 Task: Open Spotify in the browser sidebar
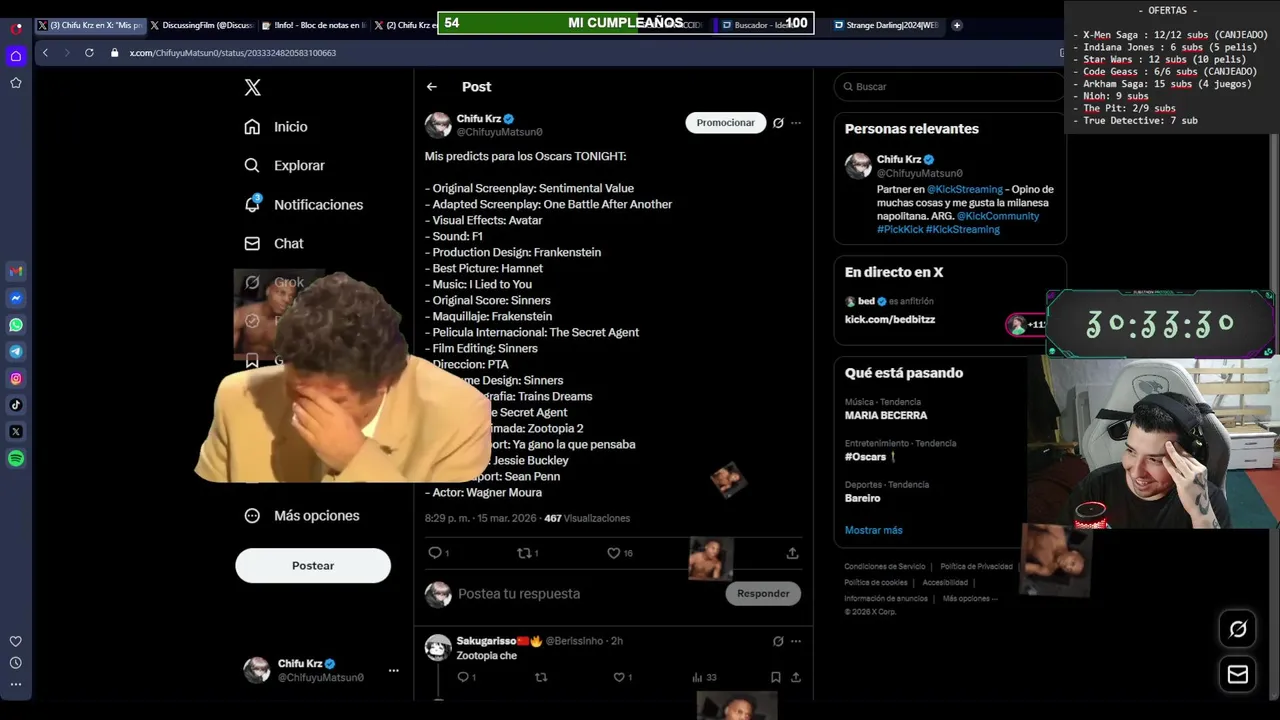click(16, 459)
